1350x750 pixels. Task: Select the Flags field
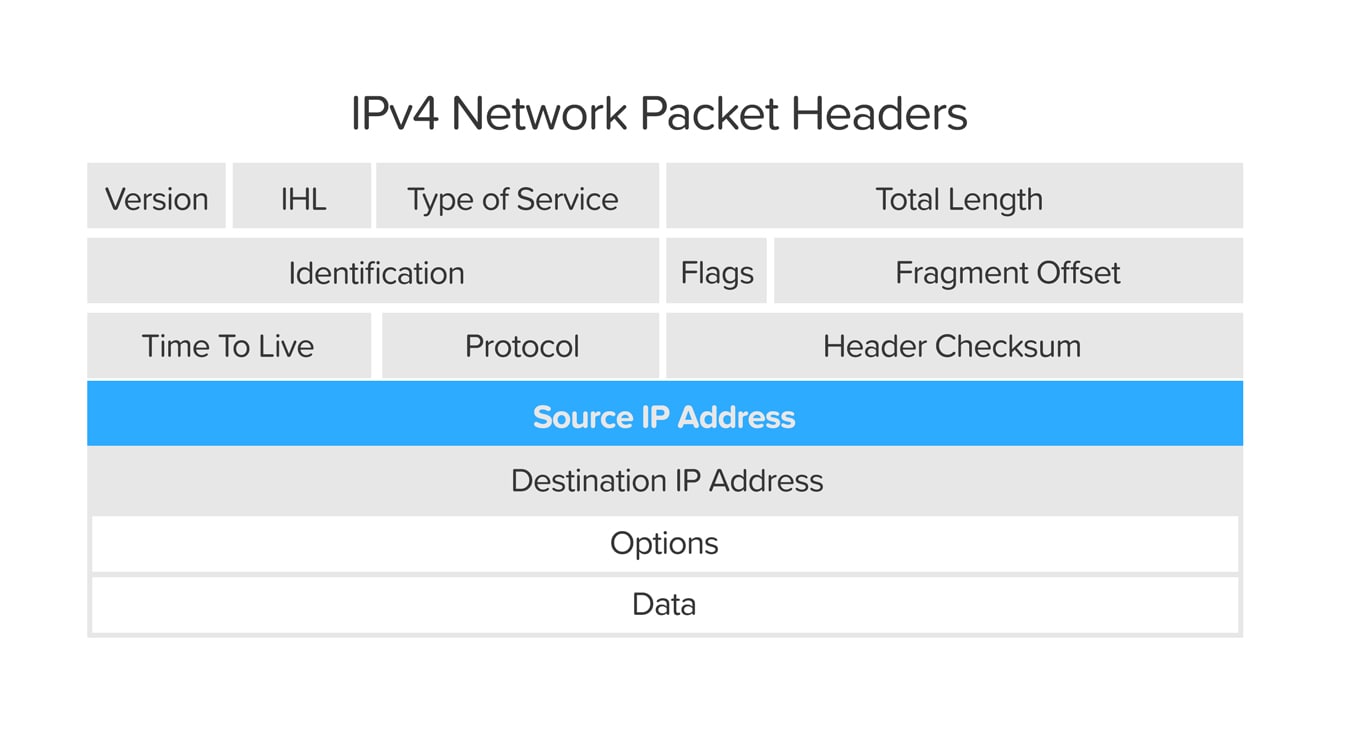pyautogui.click(x=717, y=272)
